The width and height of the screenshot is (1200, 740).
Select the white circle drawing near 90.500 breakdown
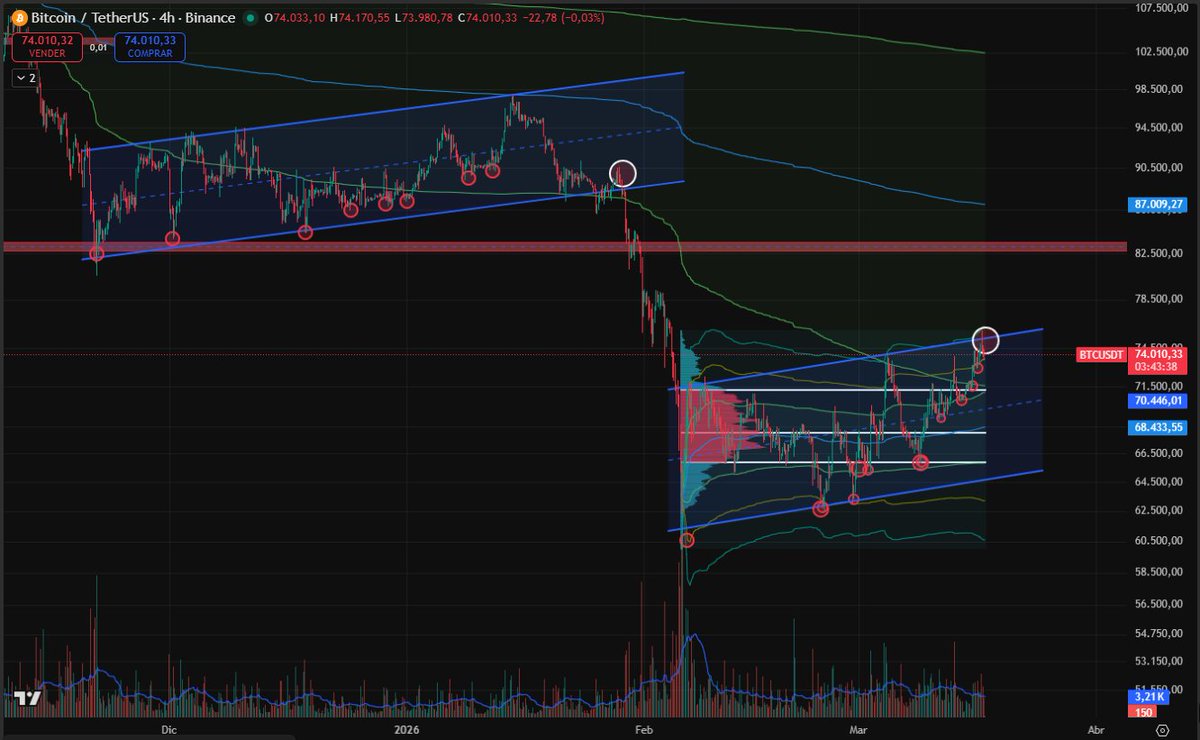click(x=623, y=173)
